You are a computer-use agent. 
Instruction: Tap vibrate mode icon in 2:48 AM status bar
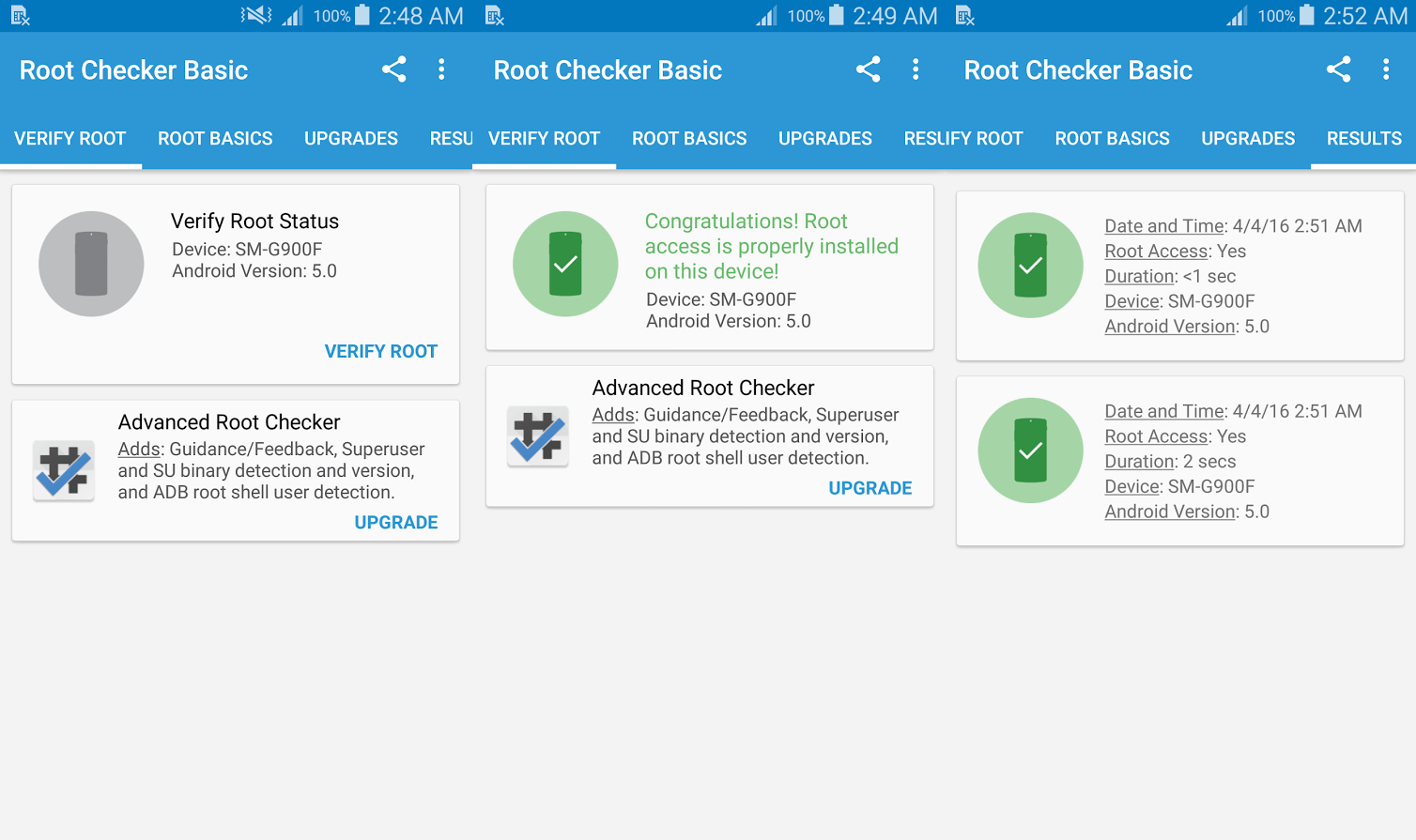[256, 15]
